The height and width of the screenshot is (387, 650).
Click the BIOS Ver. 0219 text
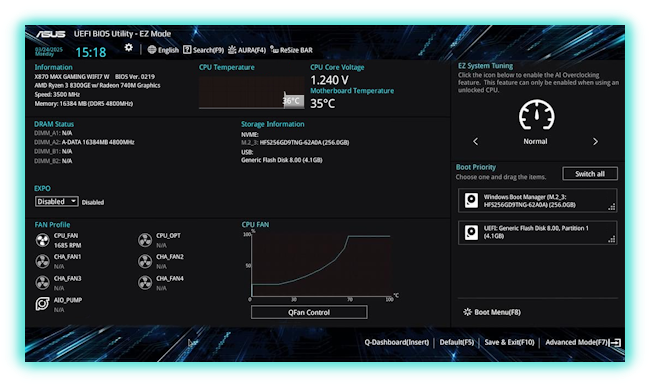click(135, 77)
